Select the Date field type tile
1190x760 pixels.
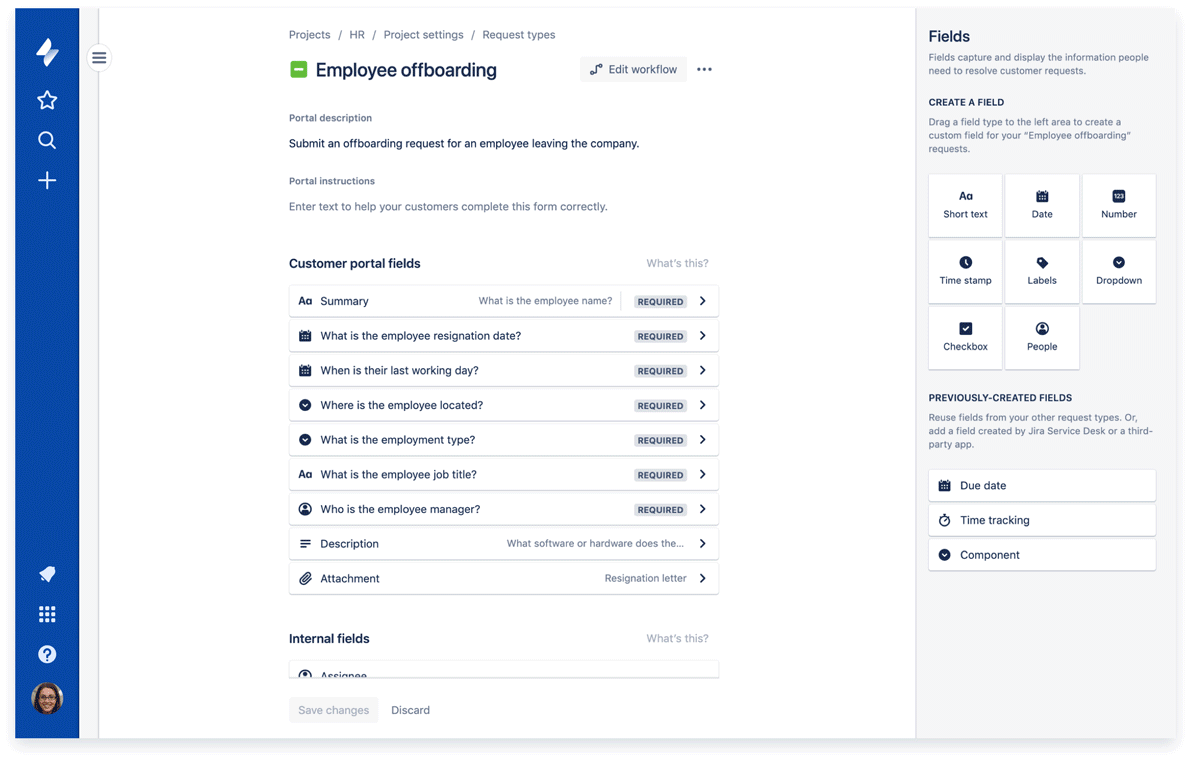pyautogui.click(x=1041, y=204)
